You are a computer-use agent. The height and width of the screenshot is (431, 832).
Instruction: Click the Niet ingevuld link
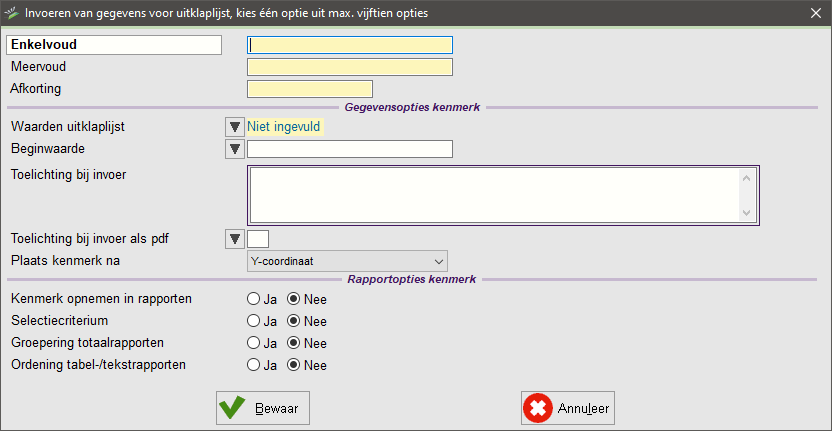point(285,128)
